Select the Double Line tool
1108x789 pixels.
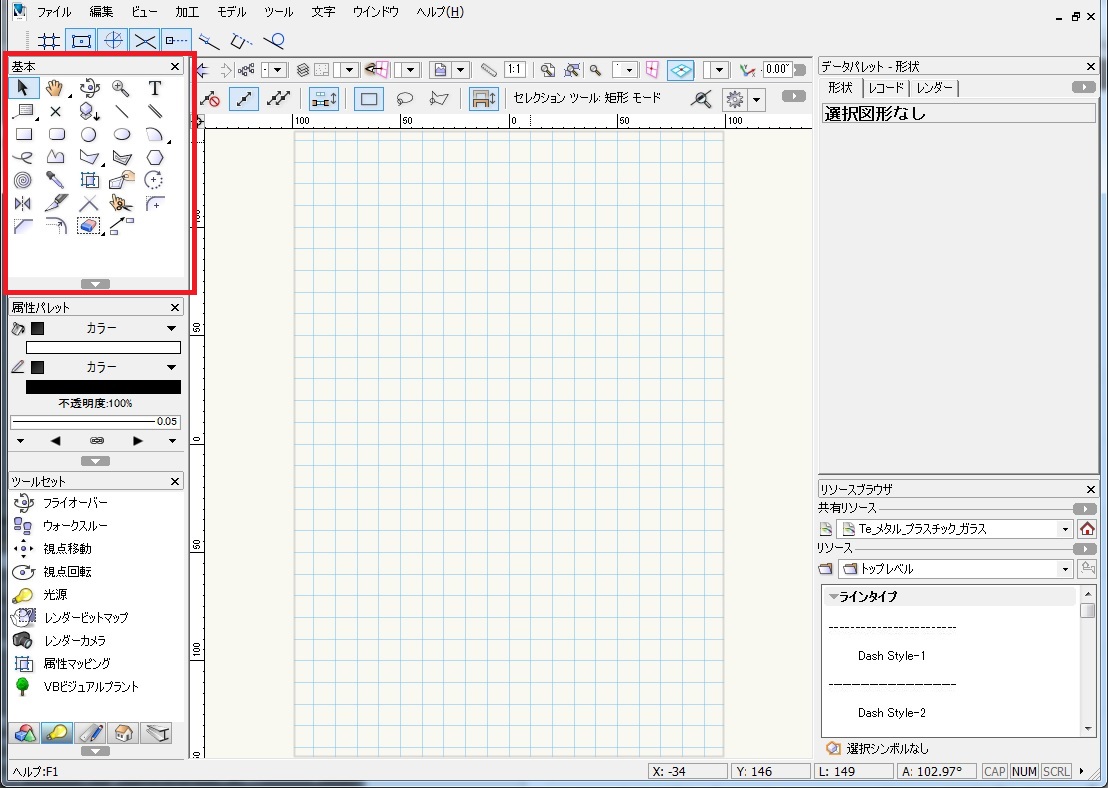155,111
